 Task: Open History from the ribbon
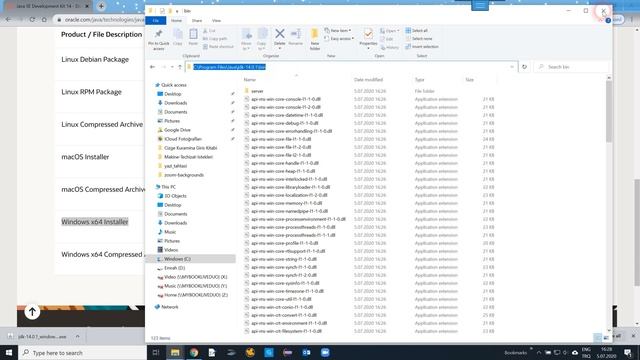(x=389, y=47)
